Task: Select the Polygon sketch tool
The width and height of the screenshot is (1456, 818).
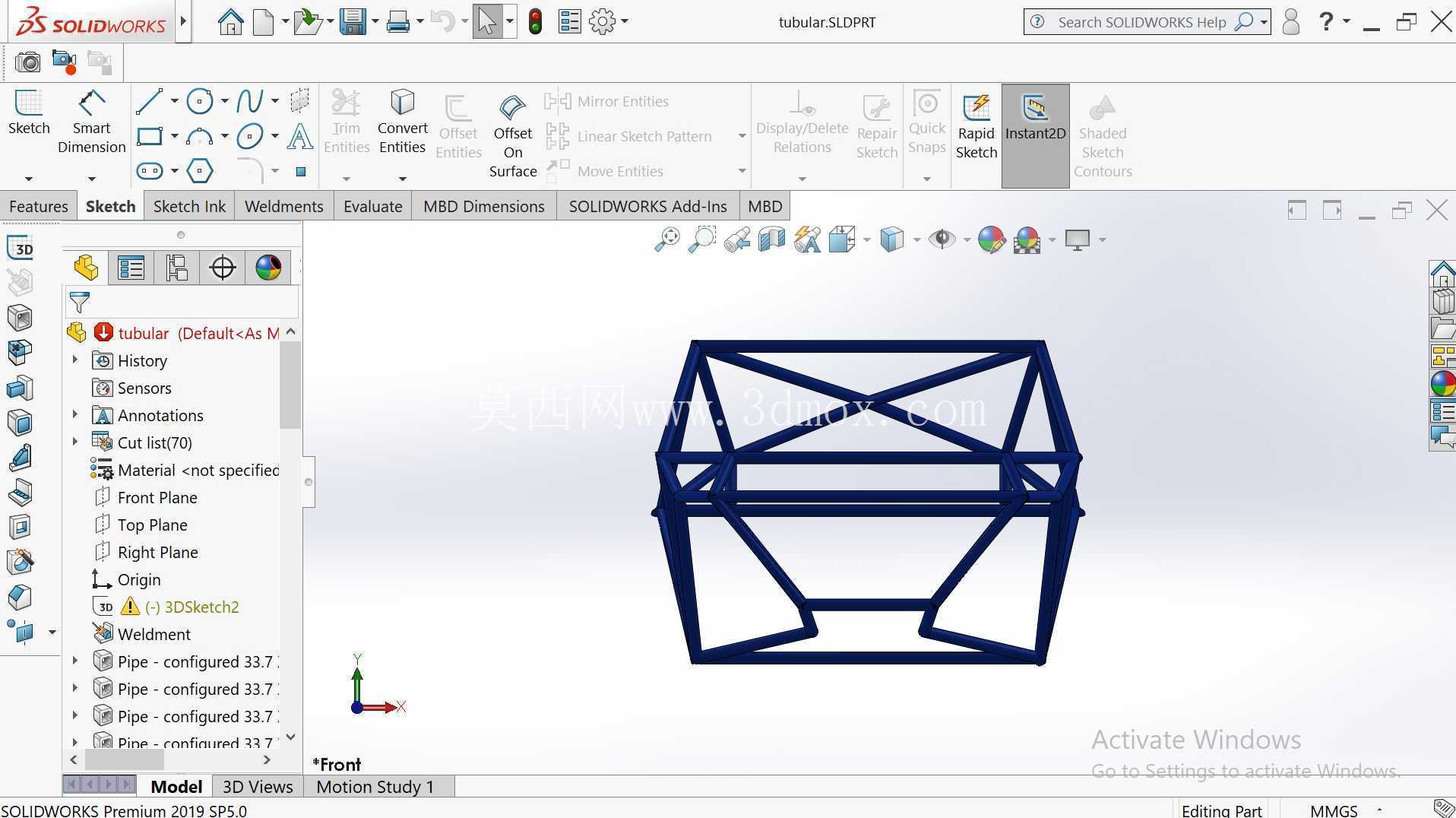Action: [199, 171]
